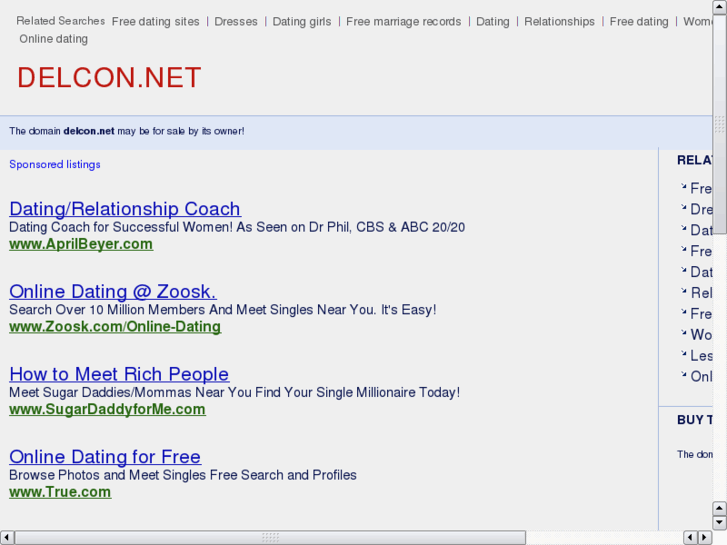Click the vertical scrollbar up arrow at top

coord(719,6)
